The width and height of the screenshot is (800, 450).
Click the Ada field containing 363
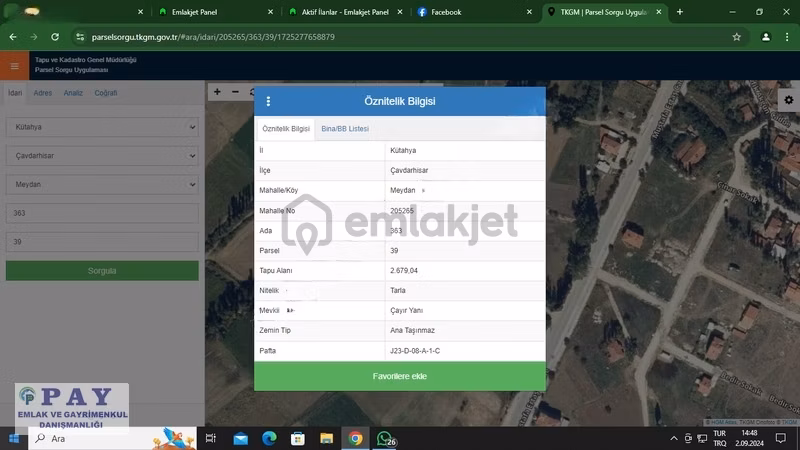102,213
